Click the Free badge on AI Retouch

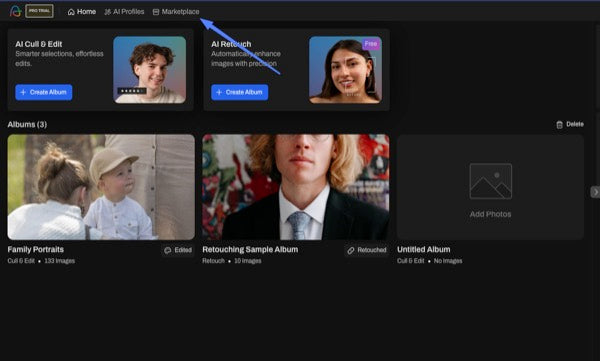[371, 44]
